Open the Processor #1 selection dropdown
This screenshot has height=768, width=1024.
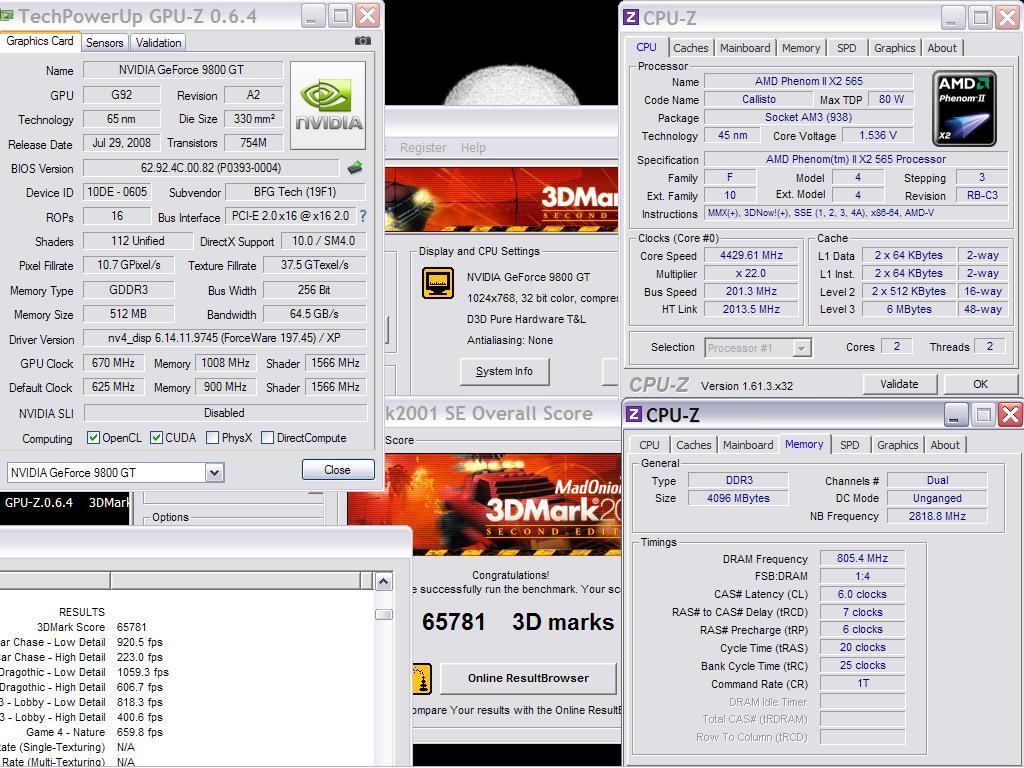click(x=801, y=348)
